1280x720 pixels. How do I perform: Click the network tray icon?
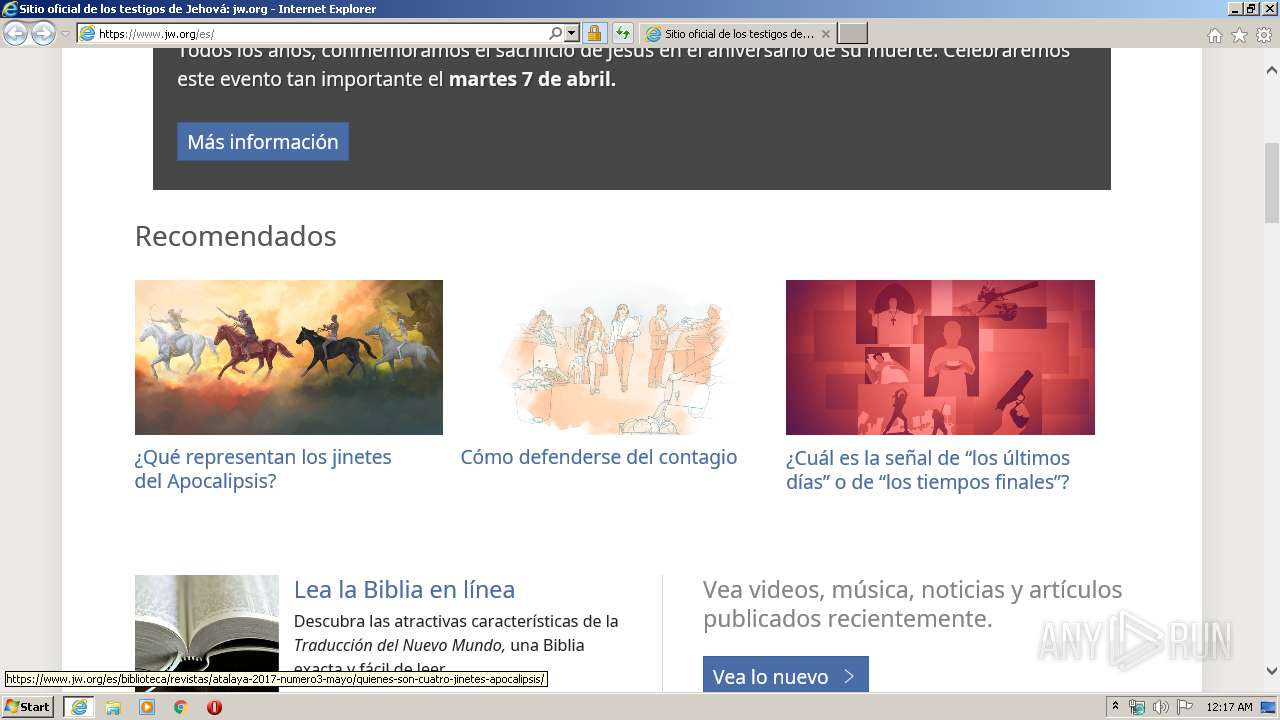pos(1137,707)
